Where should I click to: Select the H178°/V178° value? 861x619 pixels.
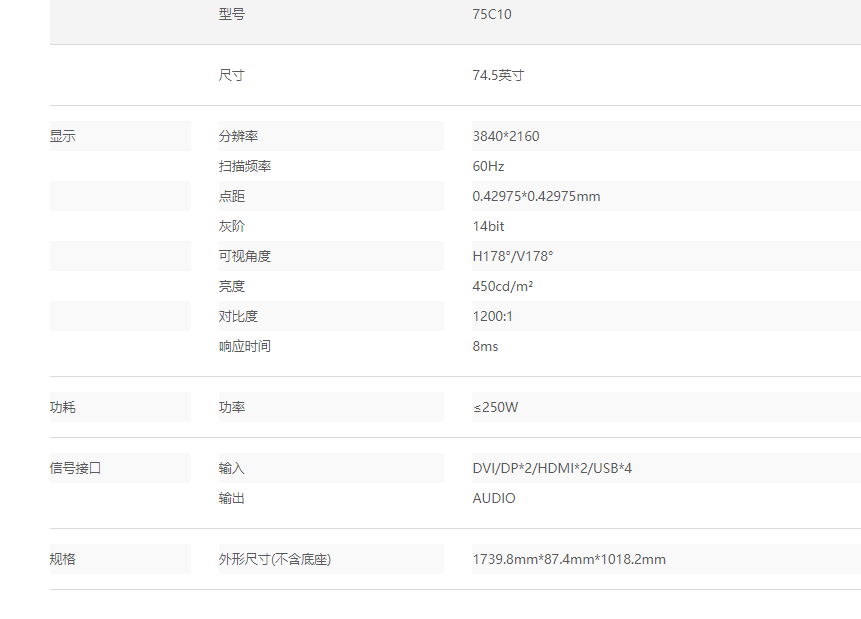pos(513,256)
